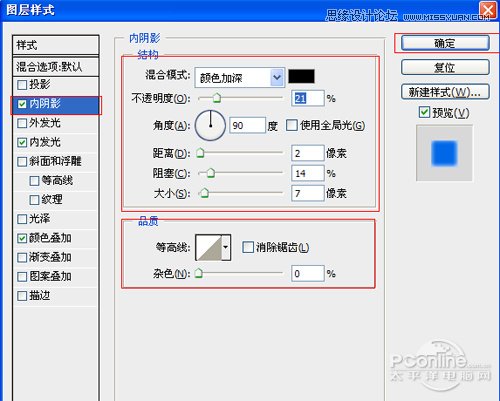Click the 距离 slider handle
This screenshot has width=500, height=401.
[200, 153]
